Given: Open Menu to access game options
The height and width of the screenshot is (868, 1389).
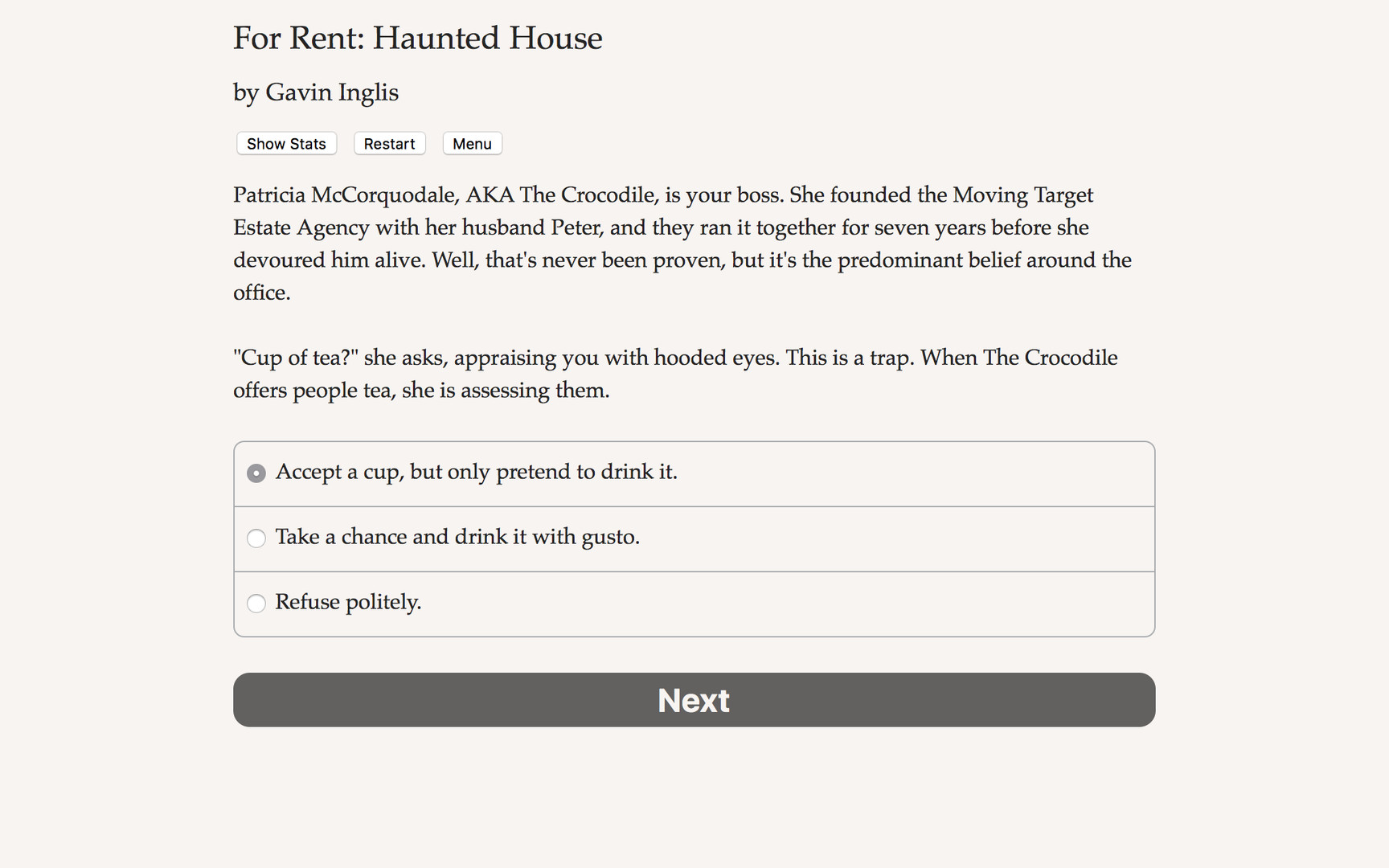Looking at the screenshot, I should click(x=472, y=143).
